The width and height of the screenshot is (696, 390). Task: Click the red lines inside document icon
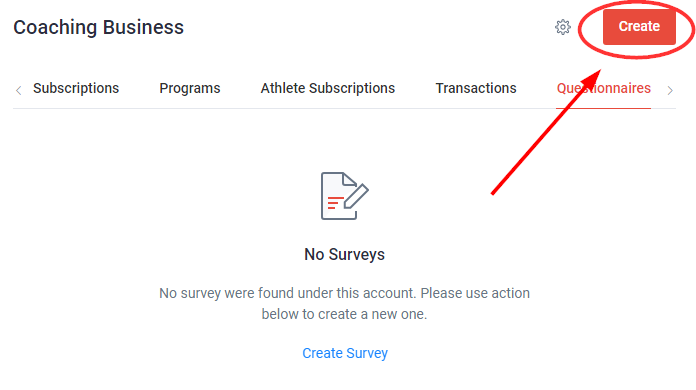[x=335, y=203]
